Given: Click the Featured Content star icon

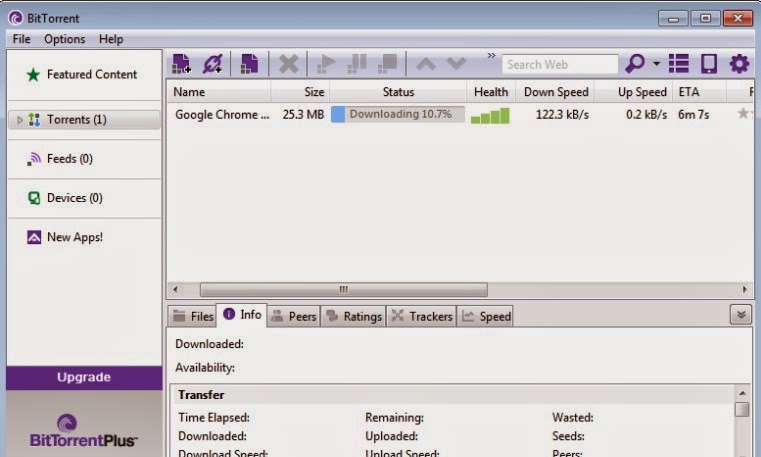Looking at the screenshot, I should tap(33, 75).
